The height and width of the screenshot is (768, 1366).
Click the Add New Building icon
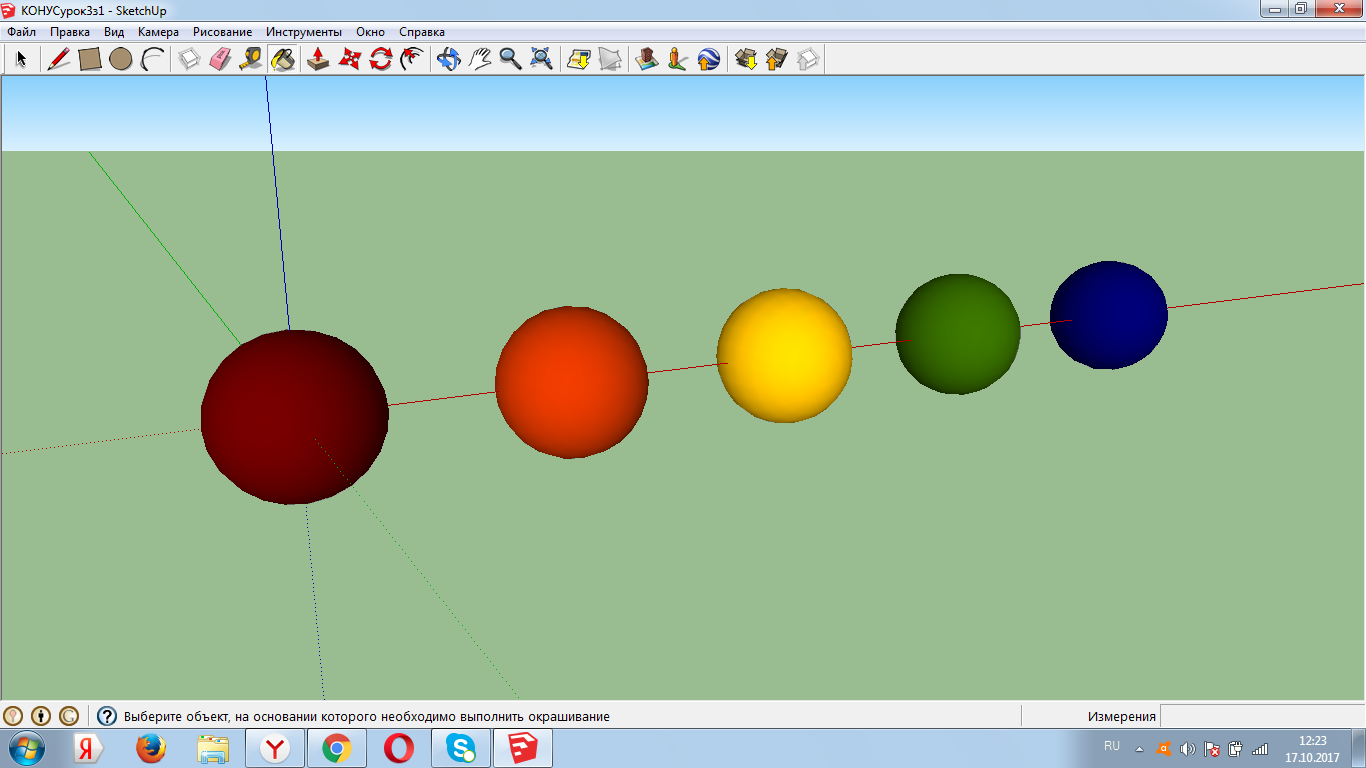[x=647, y=59]
